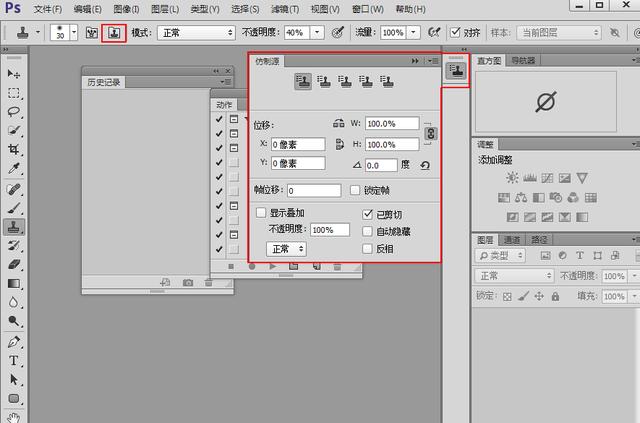Select the Move tool
This screenshot has height=423, width=640.
point(13,74)
